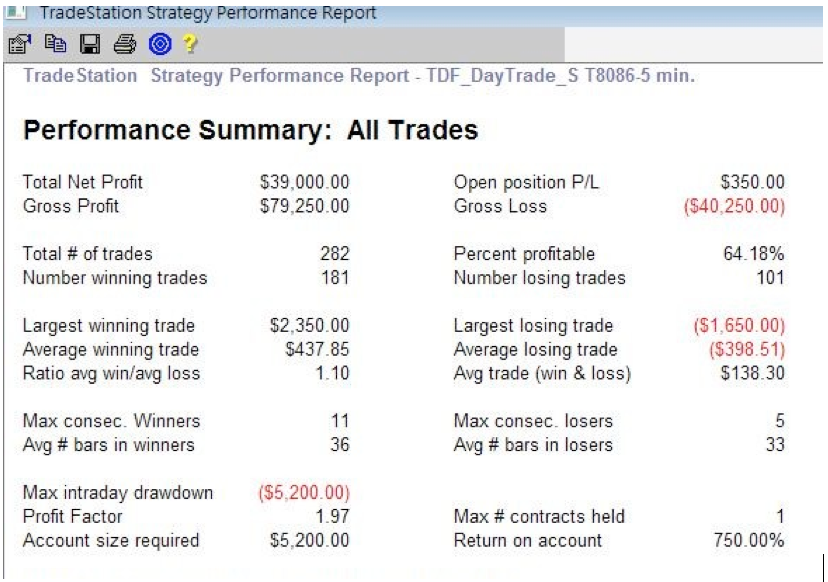The width and height of the screenshot is (828, 582).
Task: Click the Gross Loss value in red
Action: click(733, 206)
